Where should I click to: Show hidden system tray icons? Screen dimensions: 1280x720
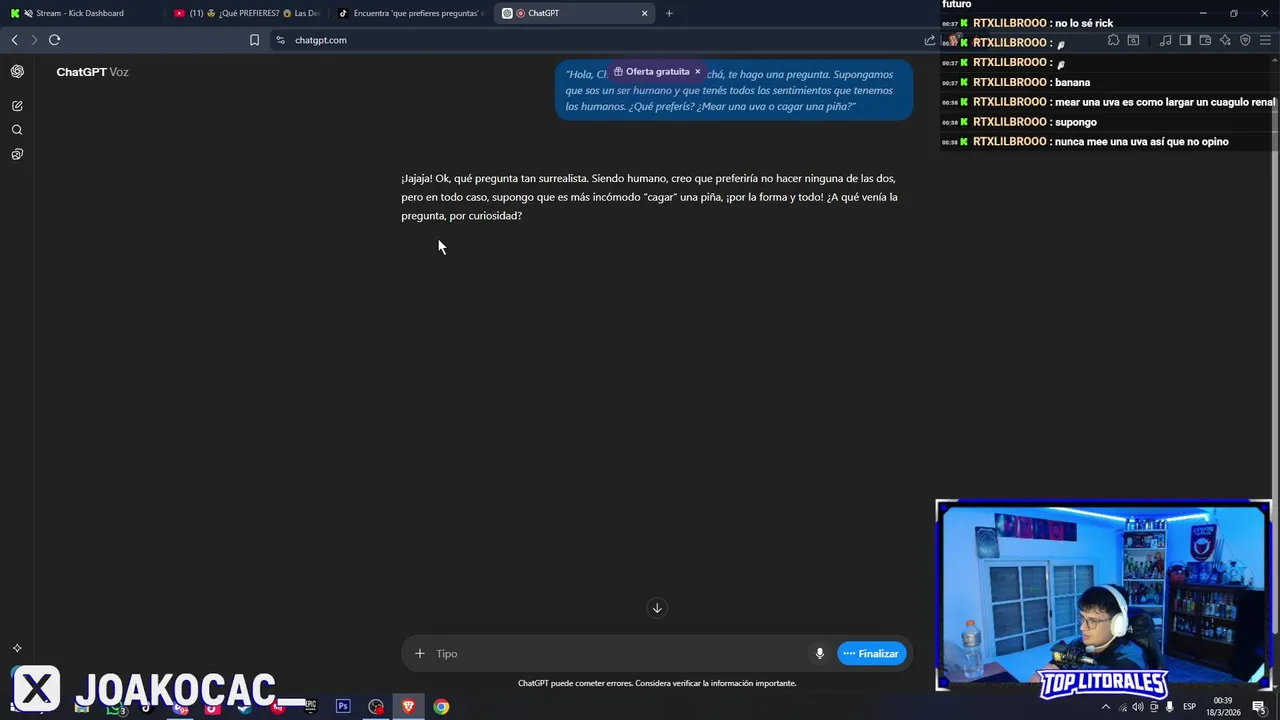(1105, 707)
